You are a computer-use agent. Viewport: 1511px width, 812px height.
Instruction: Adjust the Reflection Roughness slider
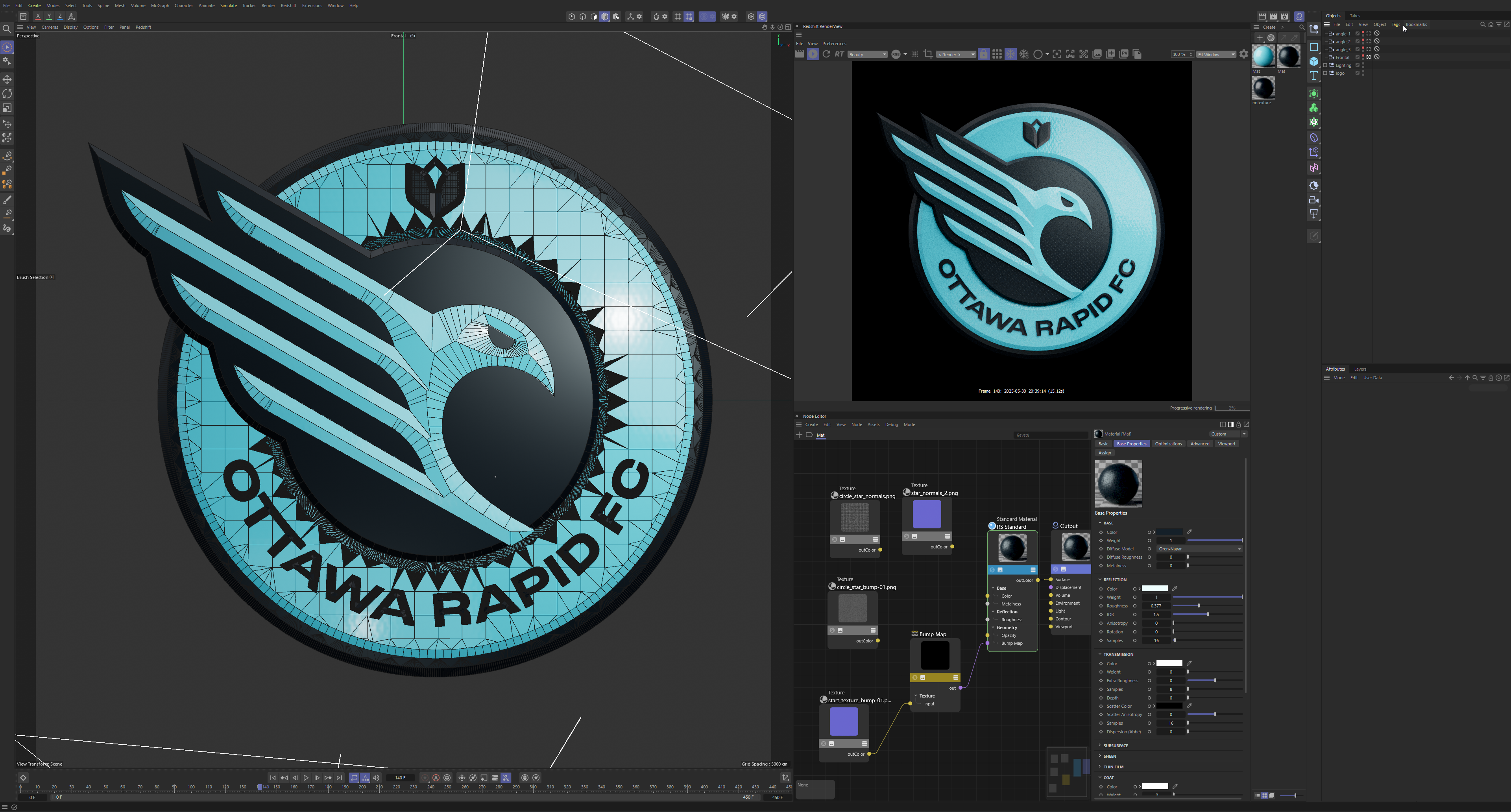coord(1207,605)
